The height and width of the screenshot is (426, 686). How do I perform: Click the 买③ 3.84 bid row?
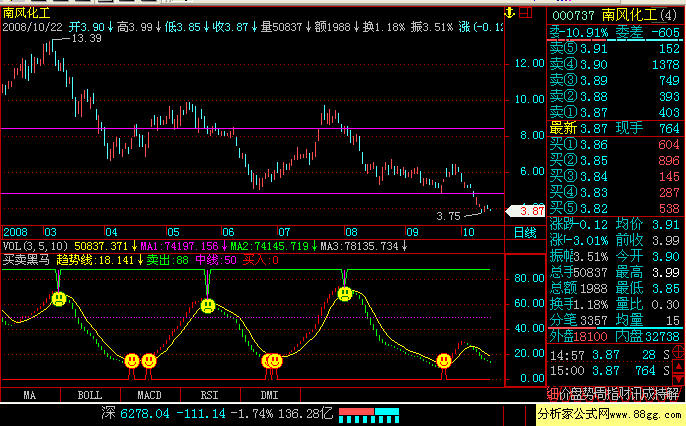(x=615, y=177)
